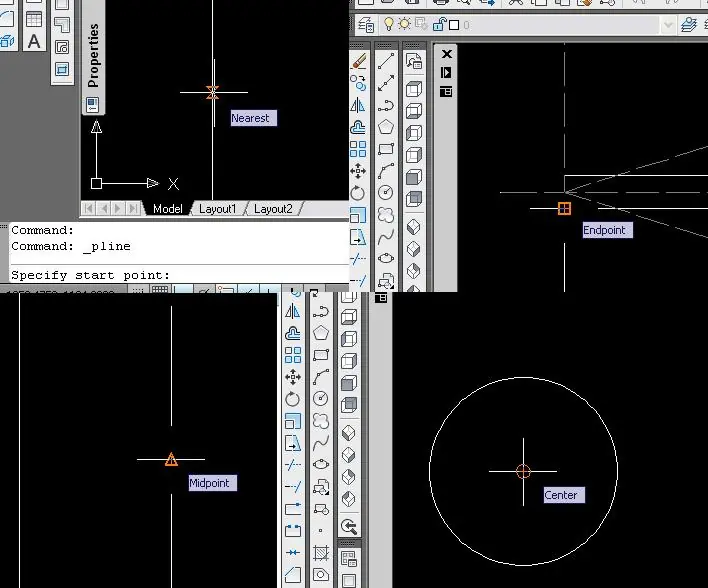This screenshot has width=708, height=588.
Task: Select the Stretch tool in the lower Modify toolbar
Action: (x=293, y=443)
